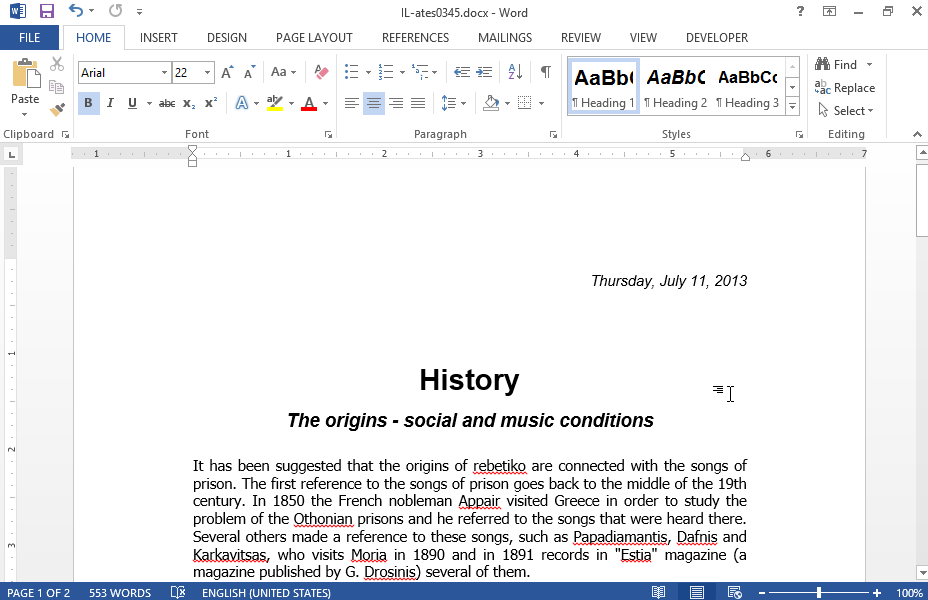
Task: Apply the yellow text highlight color
Action: pyautogui.click(x=275, y=104)
